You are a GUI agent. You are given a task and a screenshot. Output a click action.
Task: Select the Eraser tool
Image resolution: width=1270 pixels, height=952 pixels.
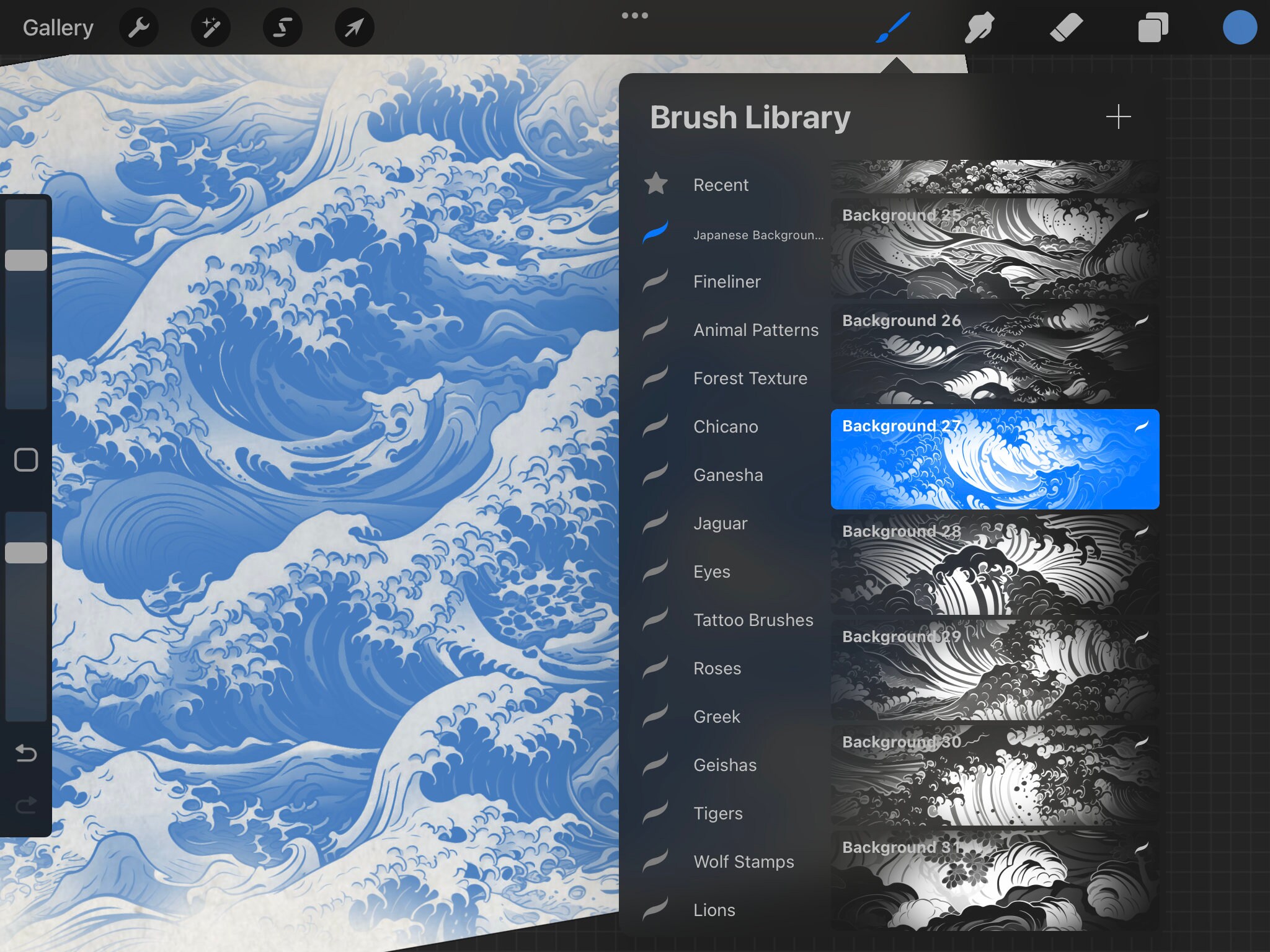(x=1066, y=27)
